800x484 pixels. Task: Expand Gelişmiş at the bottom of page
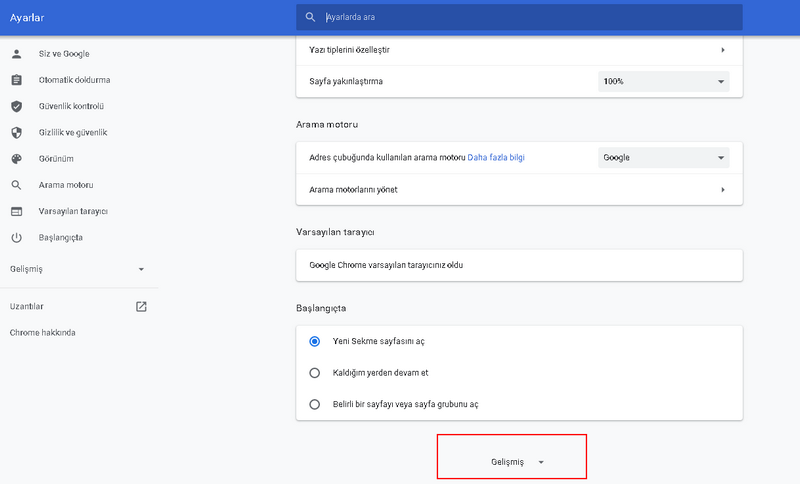tap(512, 462)
